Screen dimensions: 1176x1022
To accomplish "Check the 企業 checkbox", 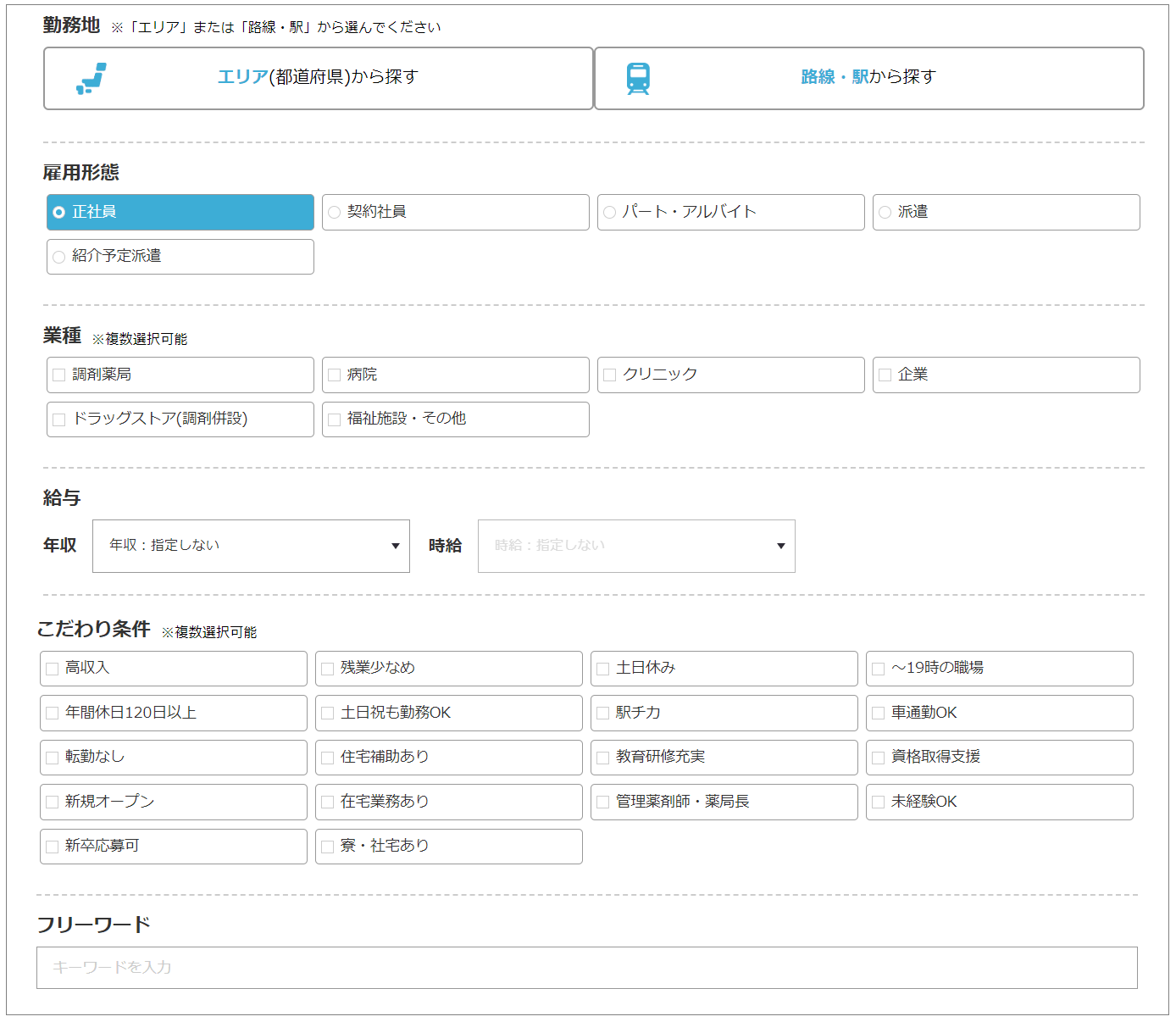I will click(1007, 375).
